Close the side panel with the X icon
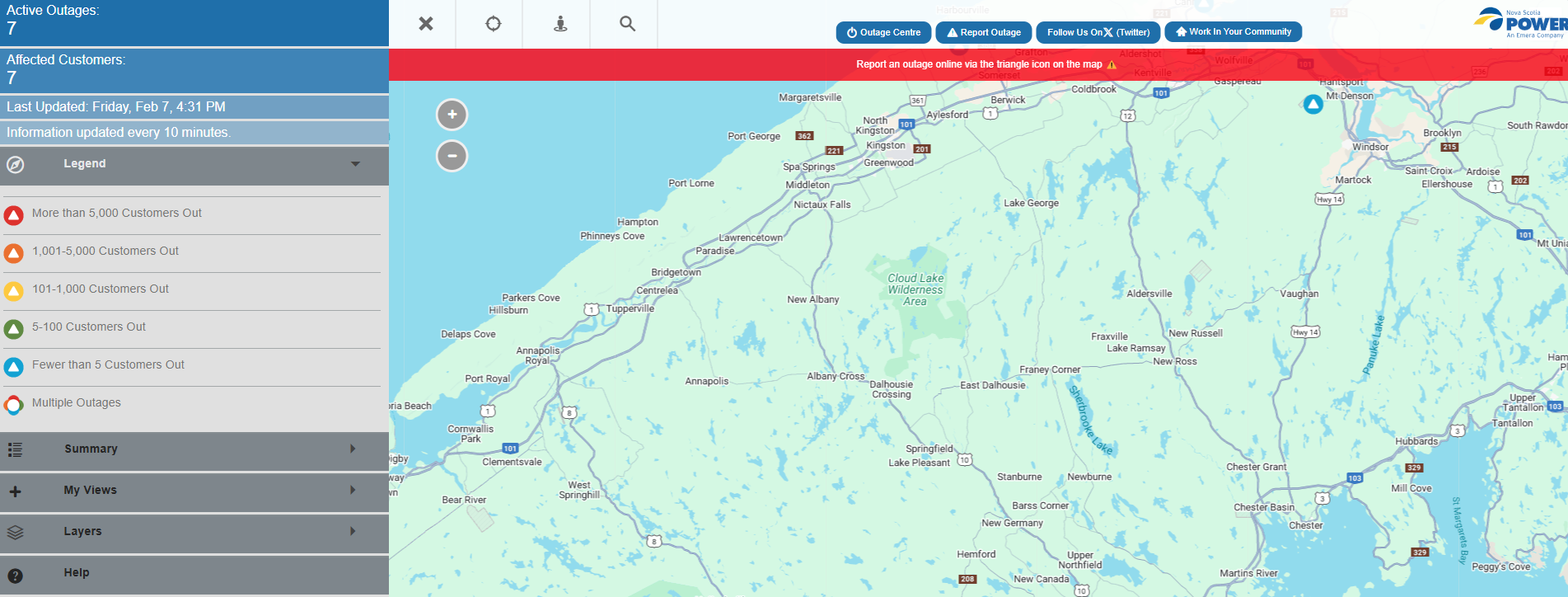The image size is (1568, 597). pos(425,24)
